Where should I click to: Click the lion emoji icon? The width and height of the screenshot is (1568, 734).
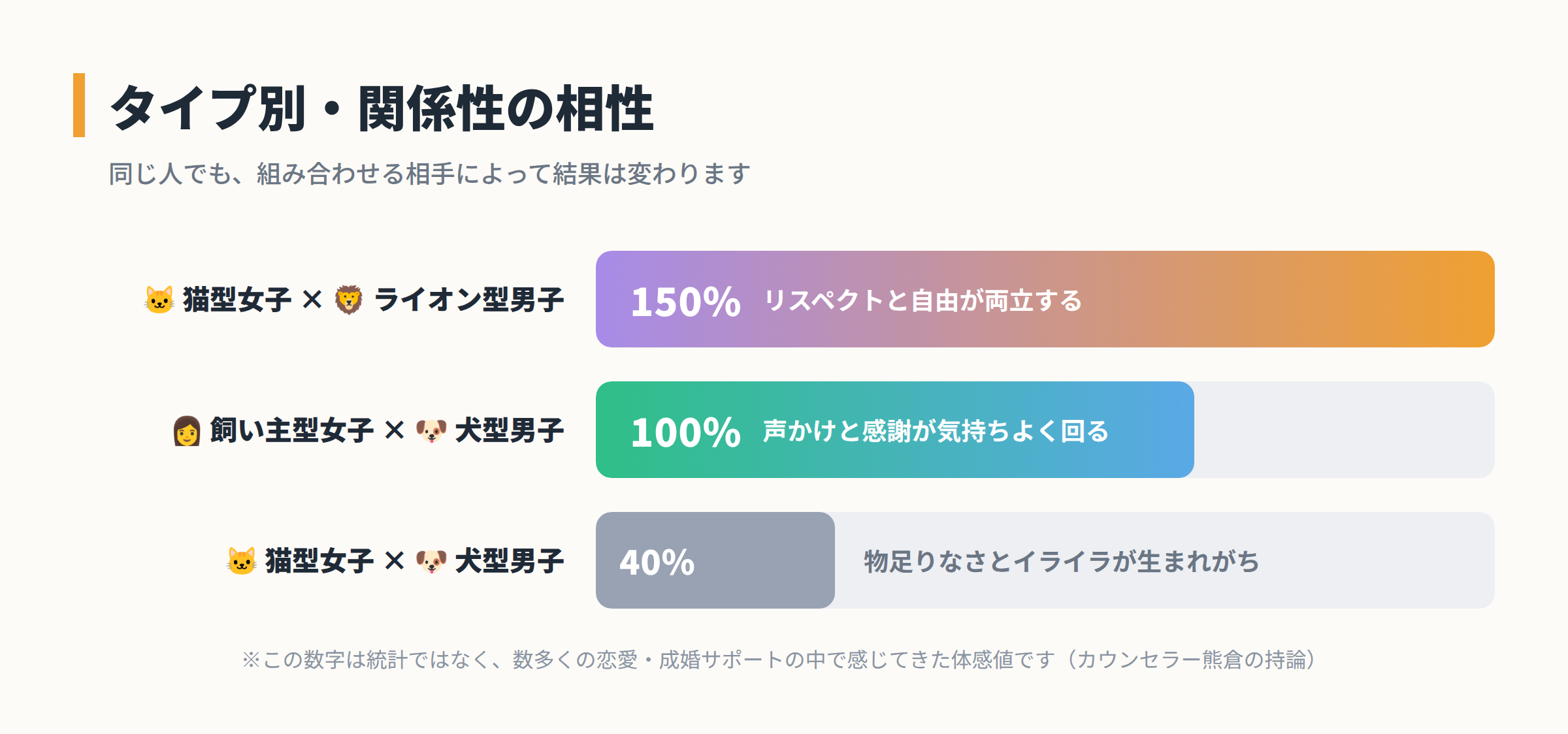(x=349, y=300)
